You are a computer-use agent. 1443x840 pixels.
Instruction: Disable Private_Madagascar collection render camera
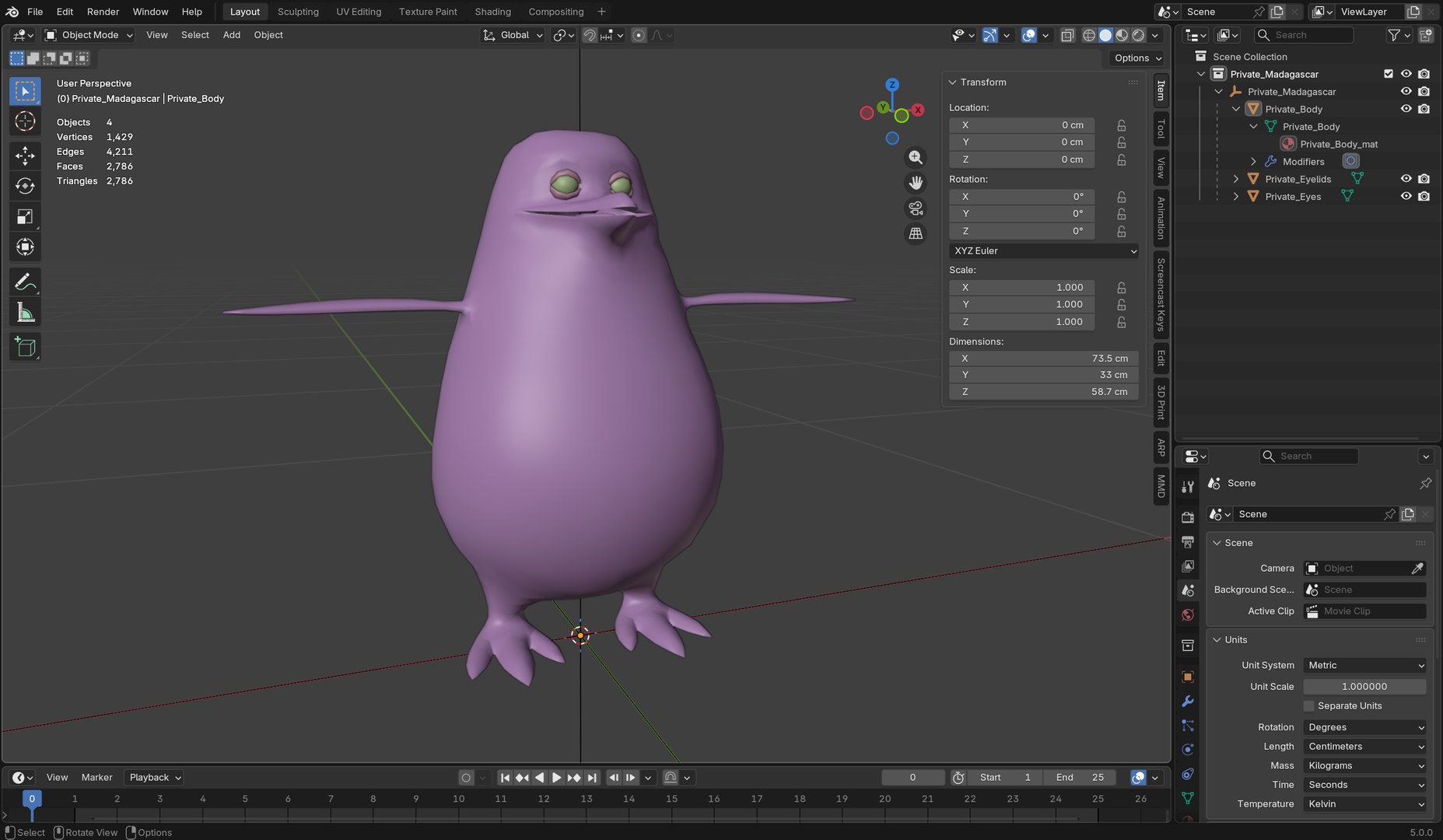(x=1424, y=74)
